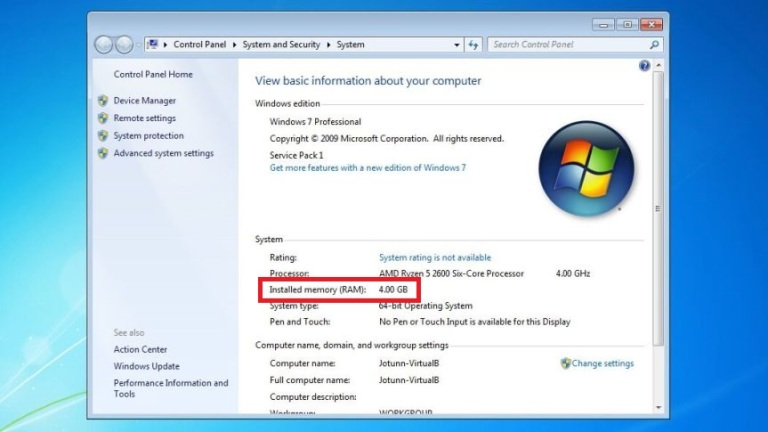The width and height of the screenshot is (768, 432).
Task: Open help with the blue question mark
Action: 644,66
